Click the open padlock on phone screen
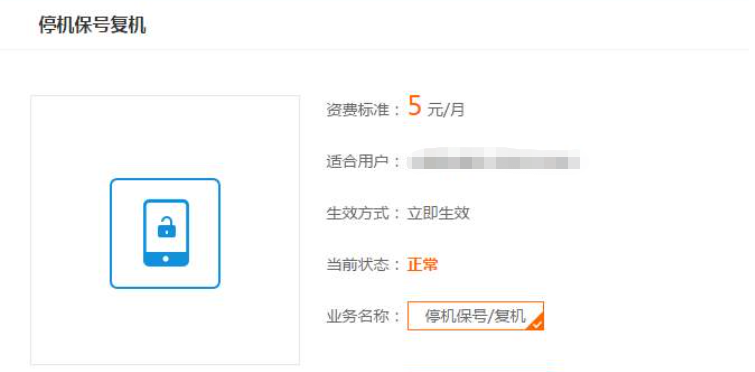Screen dimensions: 755x372 (167, 227)
